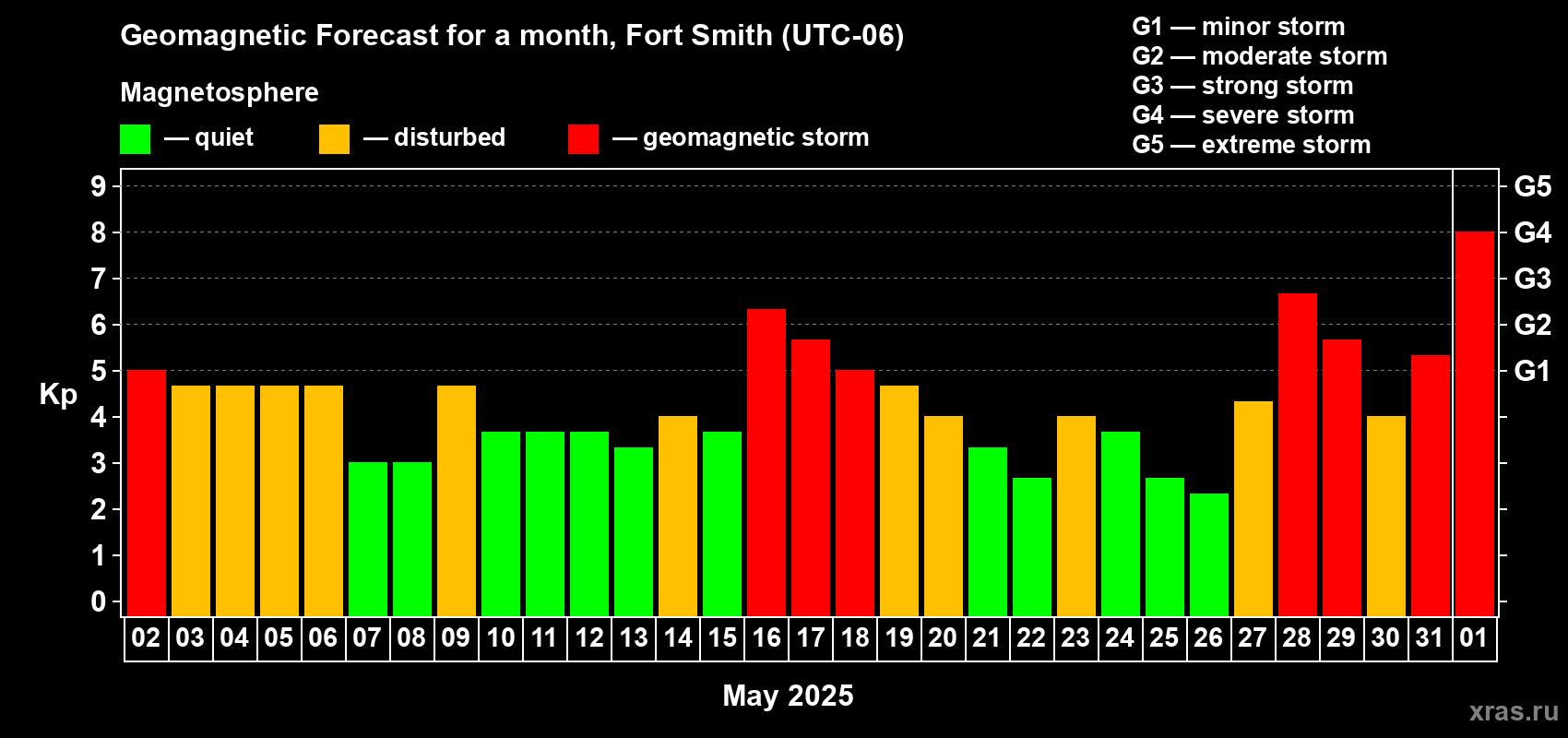Click the date label 04 on the axis
This screenshot has width=1568, height=738.
[234, 637]
